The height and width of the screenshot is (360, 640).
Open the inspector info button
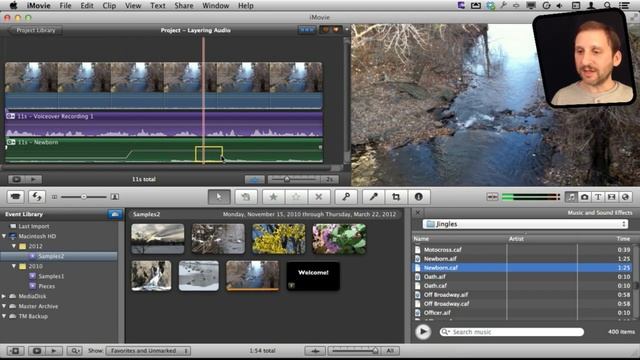[x=418, y=197]
